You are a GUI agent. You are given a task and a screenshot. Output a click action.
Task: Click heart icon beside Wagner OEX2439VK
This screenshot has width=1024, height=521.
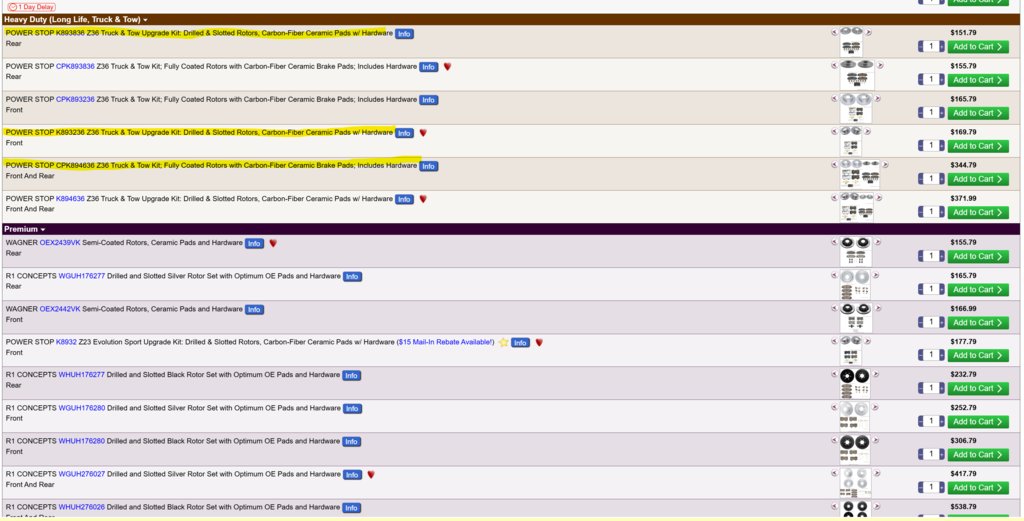[273, 243]
